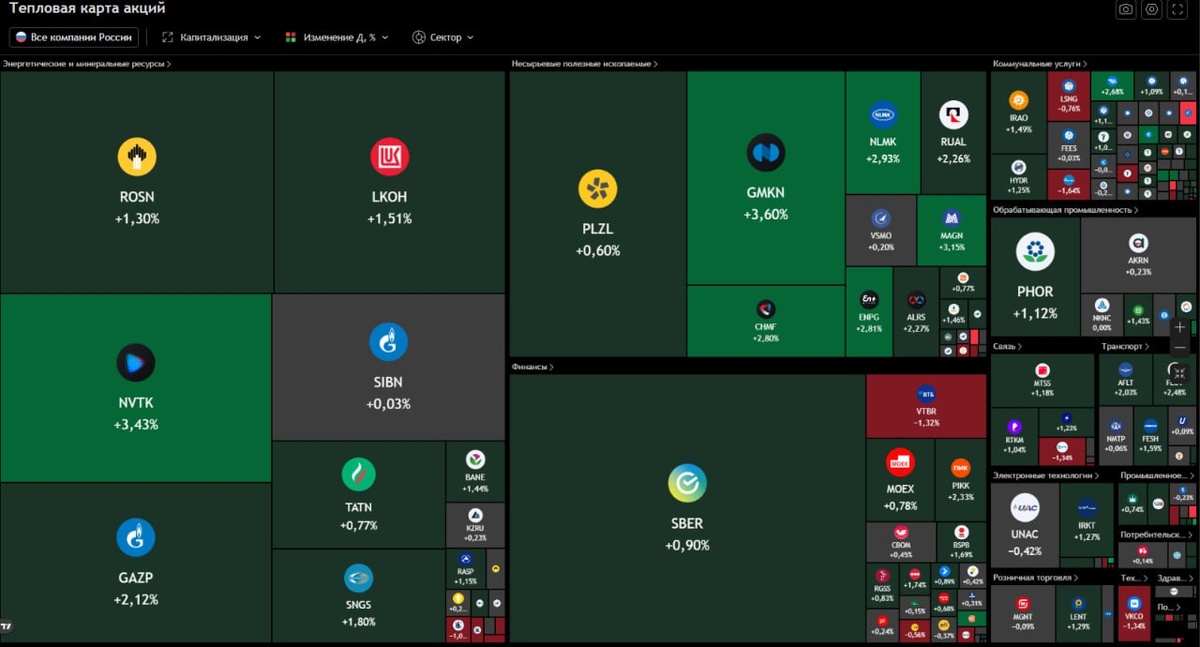Toggle fullscreen mode icon

[x=1178, y=9]
